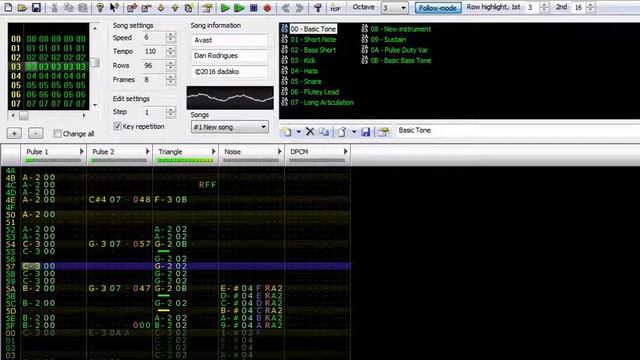
Task: Move the frame down with the arrow icon
Action: point(161,7)
